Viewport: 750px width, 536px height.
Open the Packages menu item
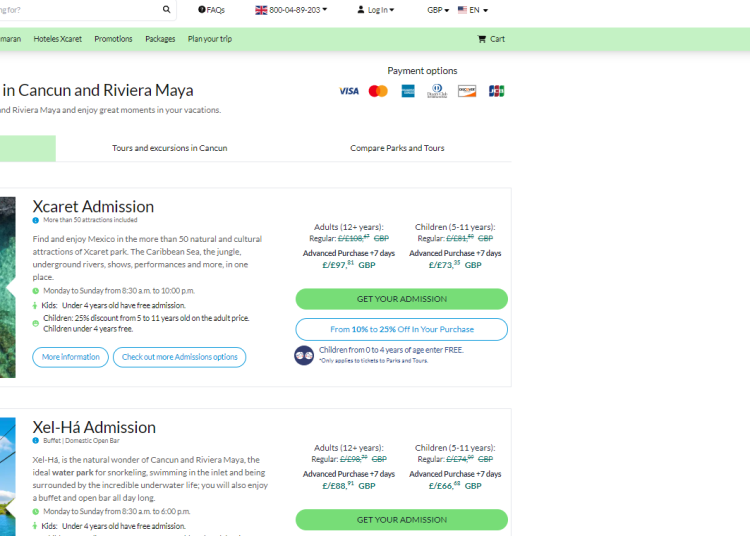160,39
